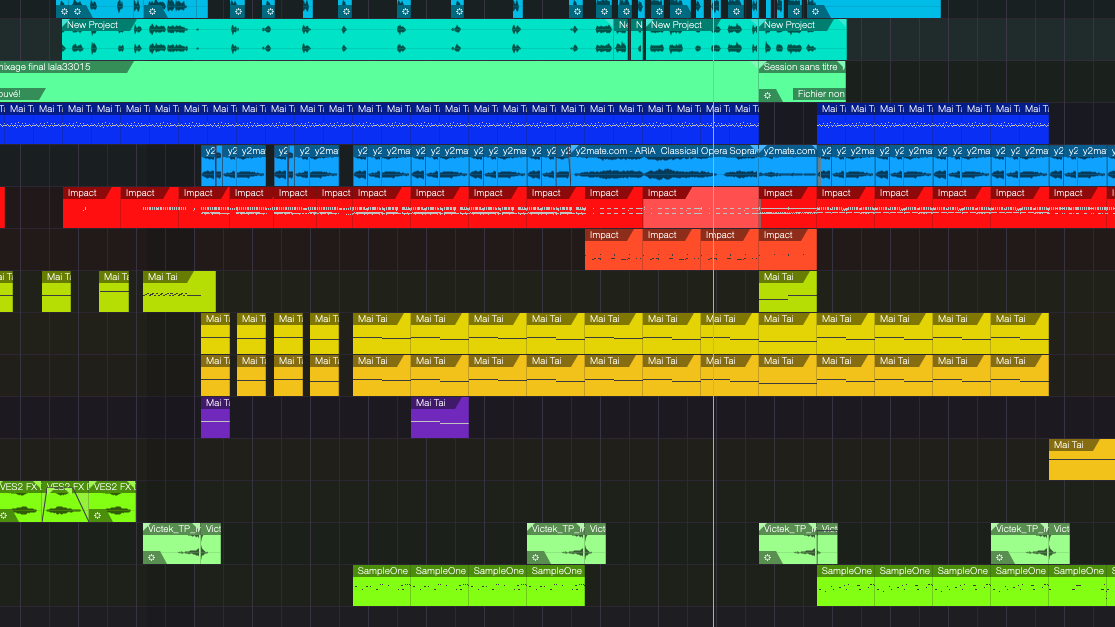Screen dimensions: 1115x627
Task: Select the leftmost purple Mai Tai clip
Action: point(215,418)
